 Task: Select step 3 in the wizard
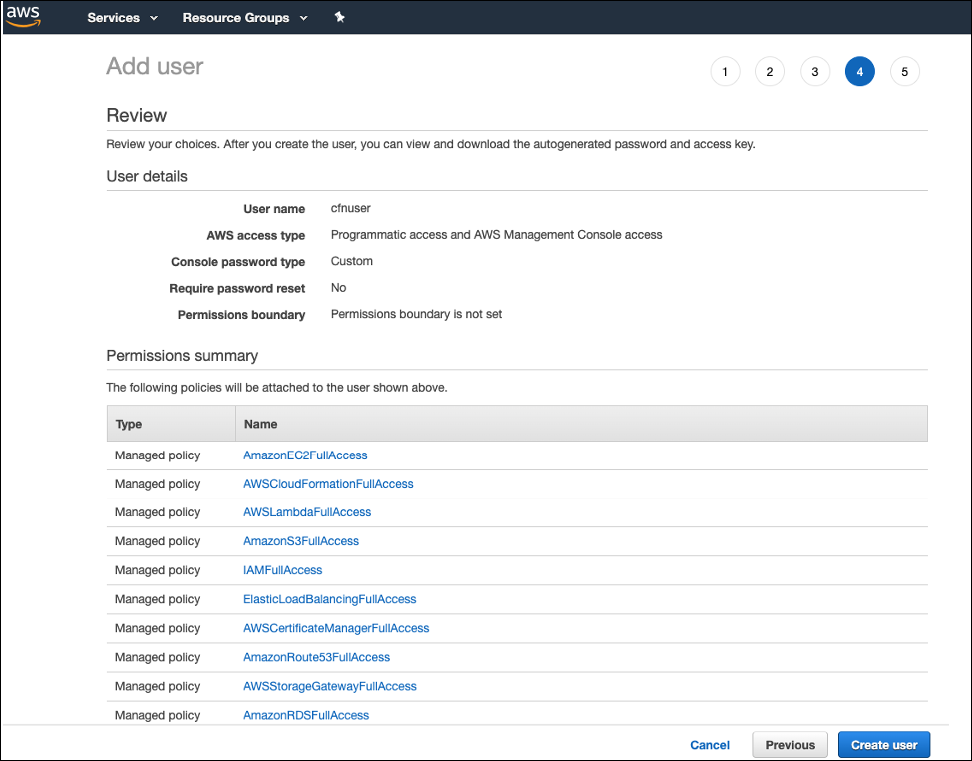coord(815,71)
